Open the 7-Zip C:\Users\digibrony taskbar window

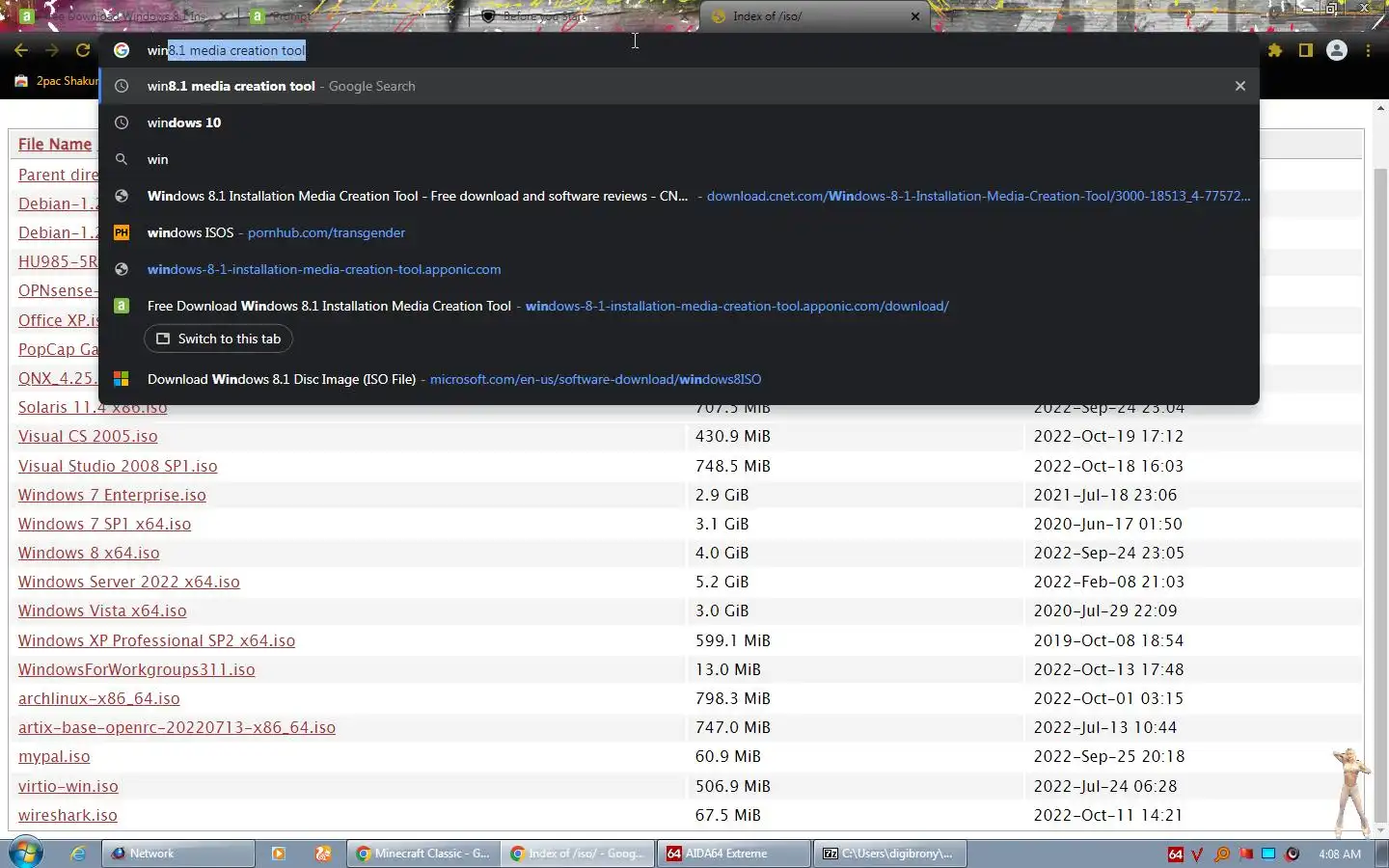click(x=889, y=854)
